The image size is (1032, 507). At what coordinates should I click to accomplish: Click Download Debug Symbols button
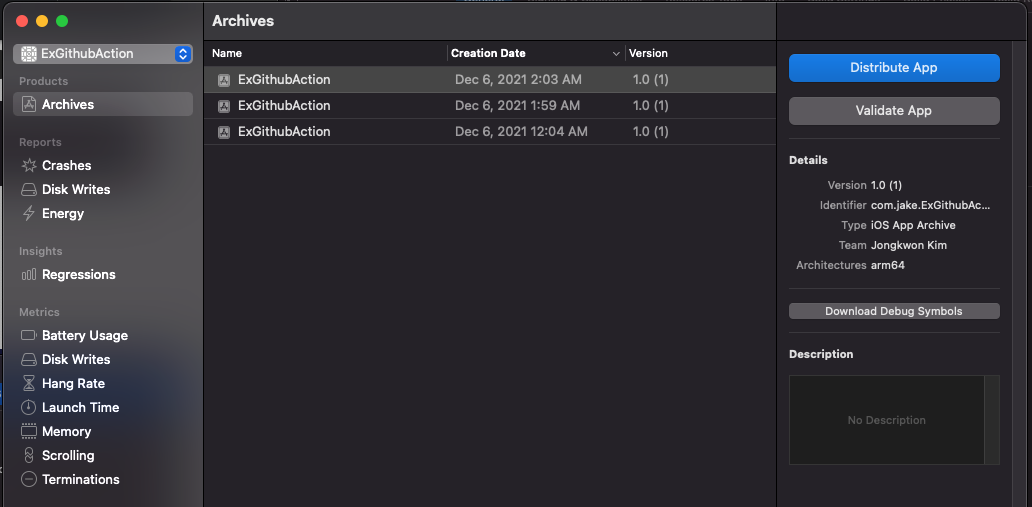(x=894, y=311)
